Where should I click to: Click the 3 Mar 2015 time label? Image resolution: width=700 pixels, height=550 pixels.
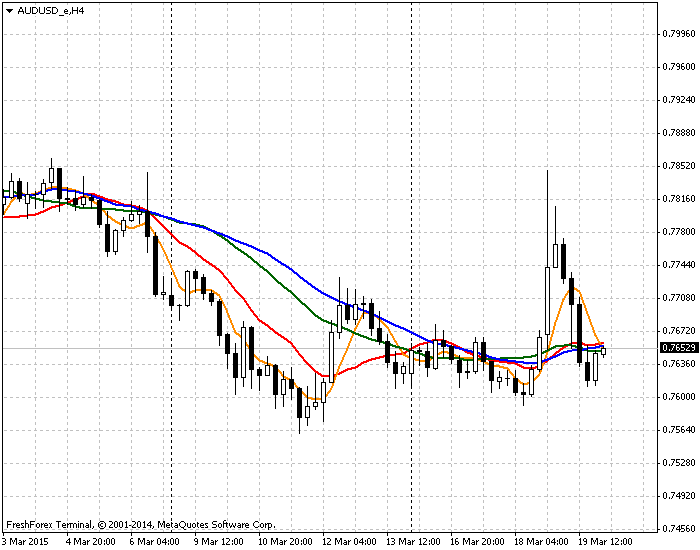click(24, 542)
